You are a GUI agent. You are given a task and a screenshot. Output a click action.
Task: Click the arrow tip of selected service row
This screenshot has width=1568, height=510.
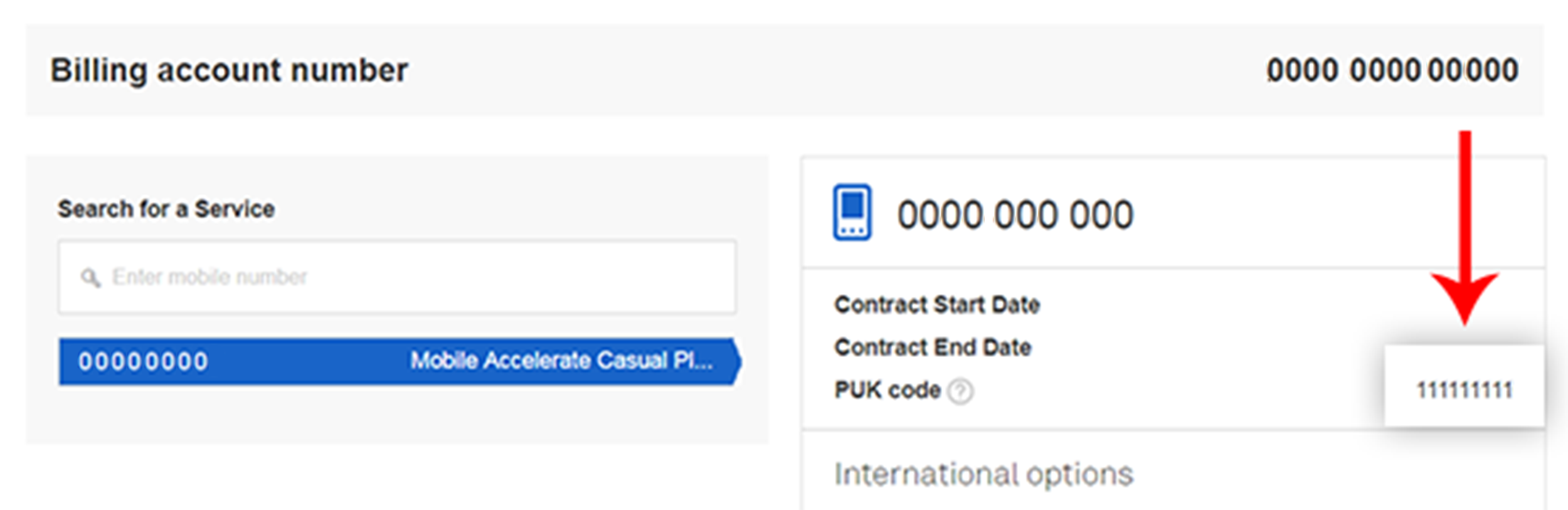pos(737,361)
